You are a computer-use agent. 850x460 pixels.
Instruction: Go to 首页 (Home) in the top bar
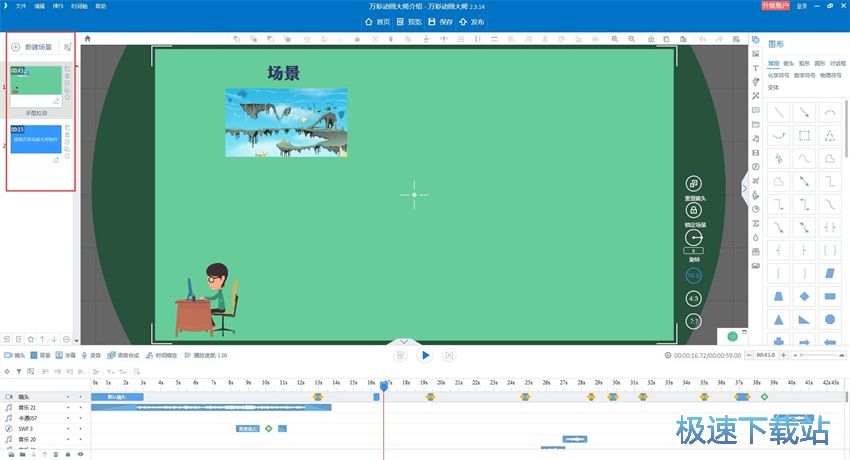click(x=377, y=22)
